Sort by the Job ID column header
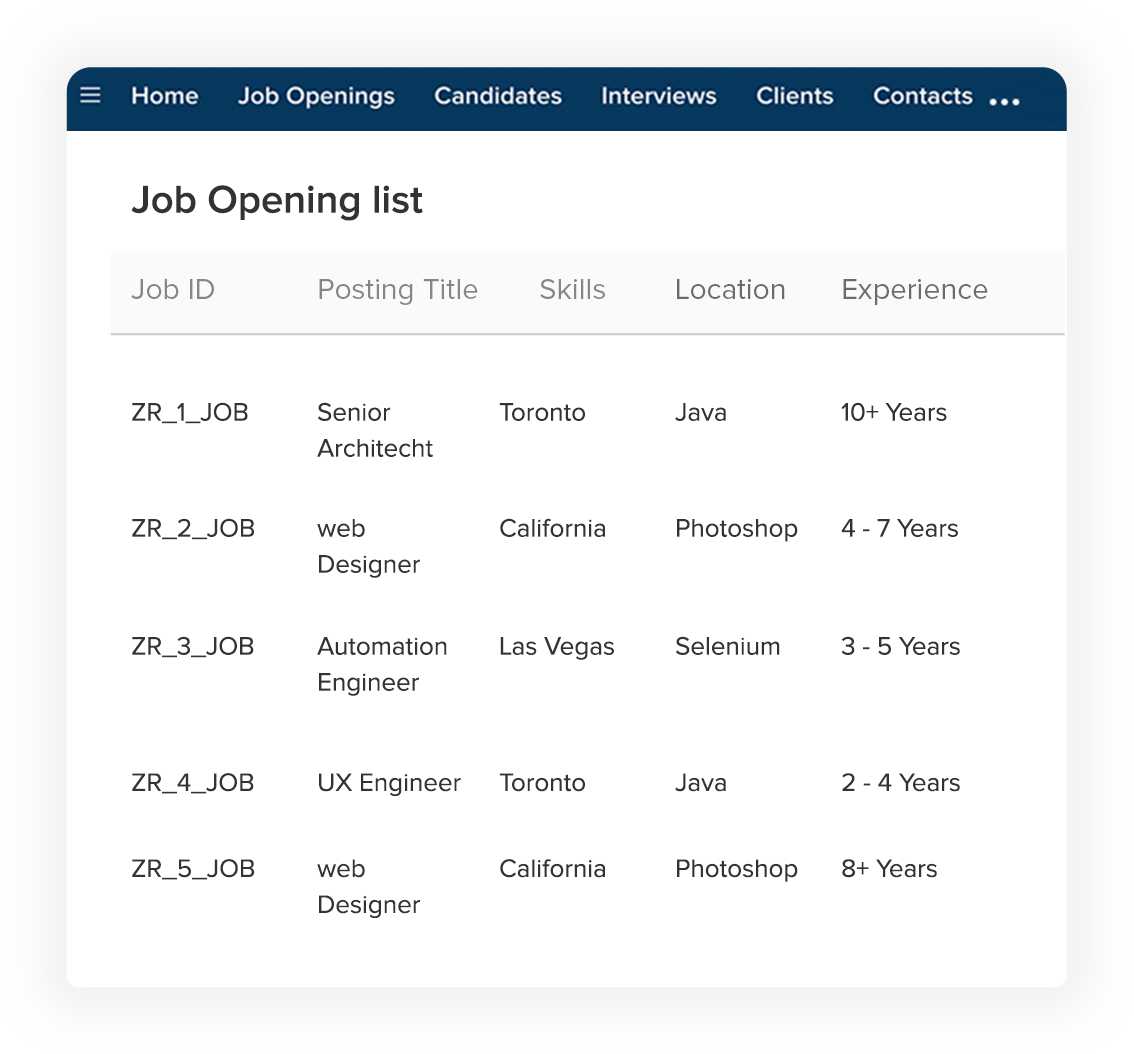The image size is (1134, 1054). 173,289
